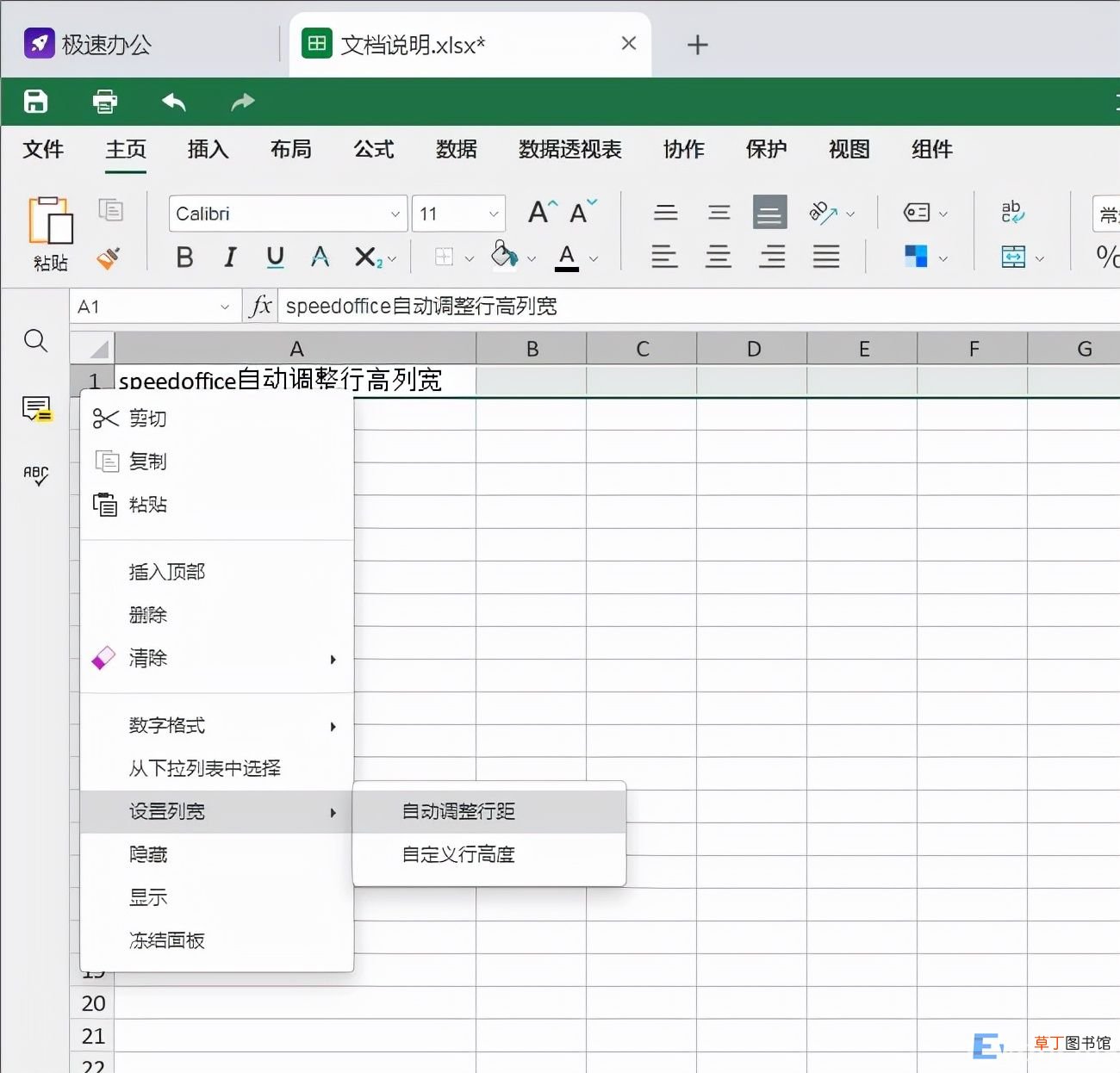
Task: Undo the last action
Action: 174,102
